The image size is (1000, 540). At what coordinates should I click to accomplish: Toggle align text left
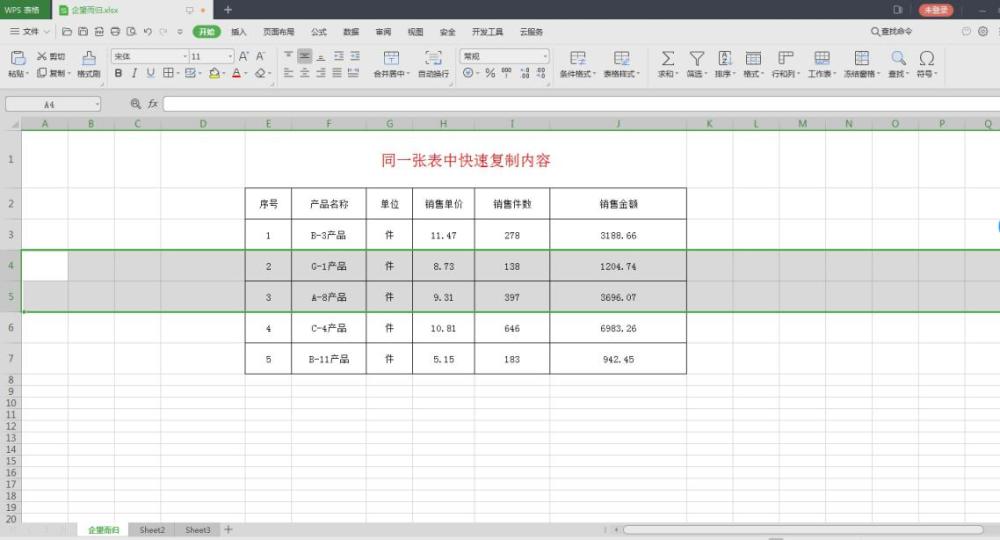click(x=288, y=73)
